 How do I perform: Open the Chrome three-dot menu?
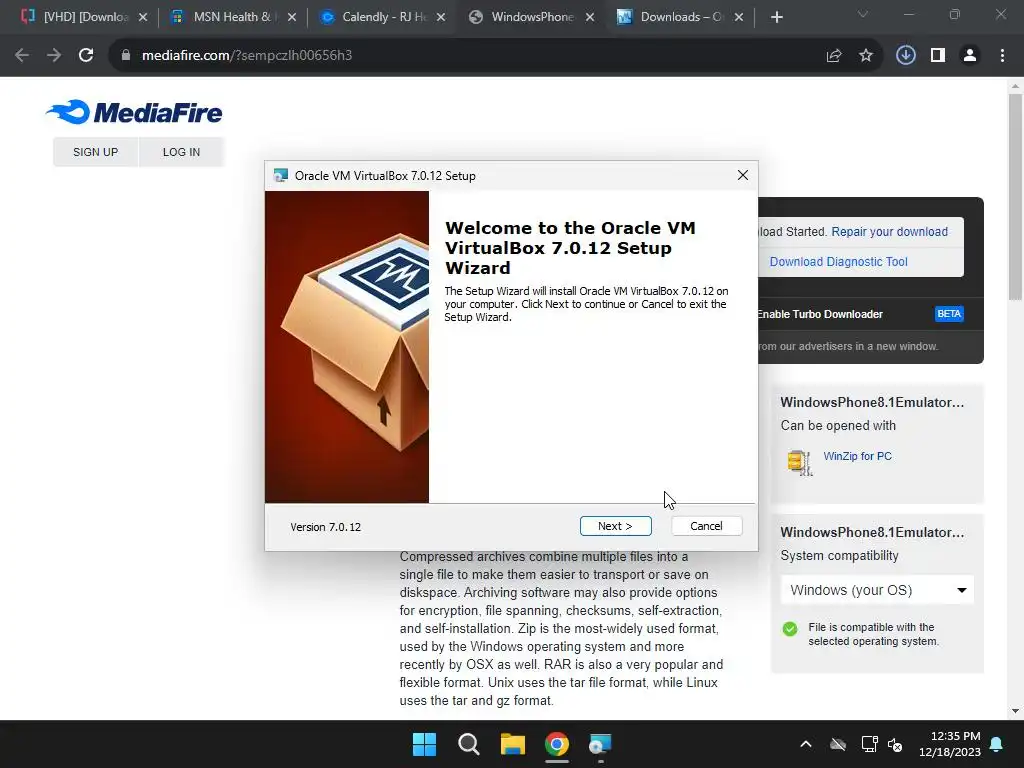[x=1002, y=56]
